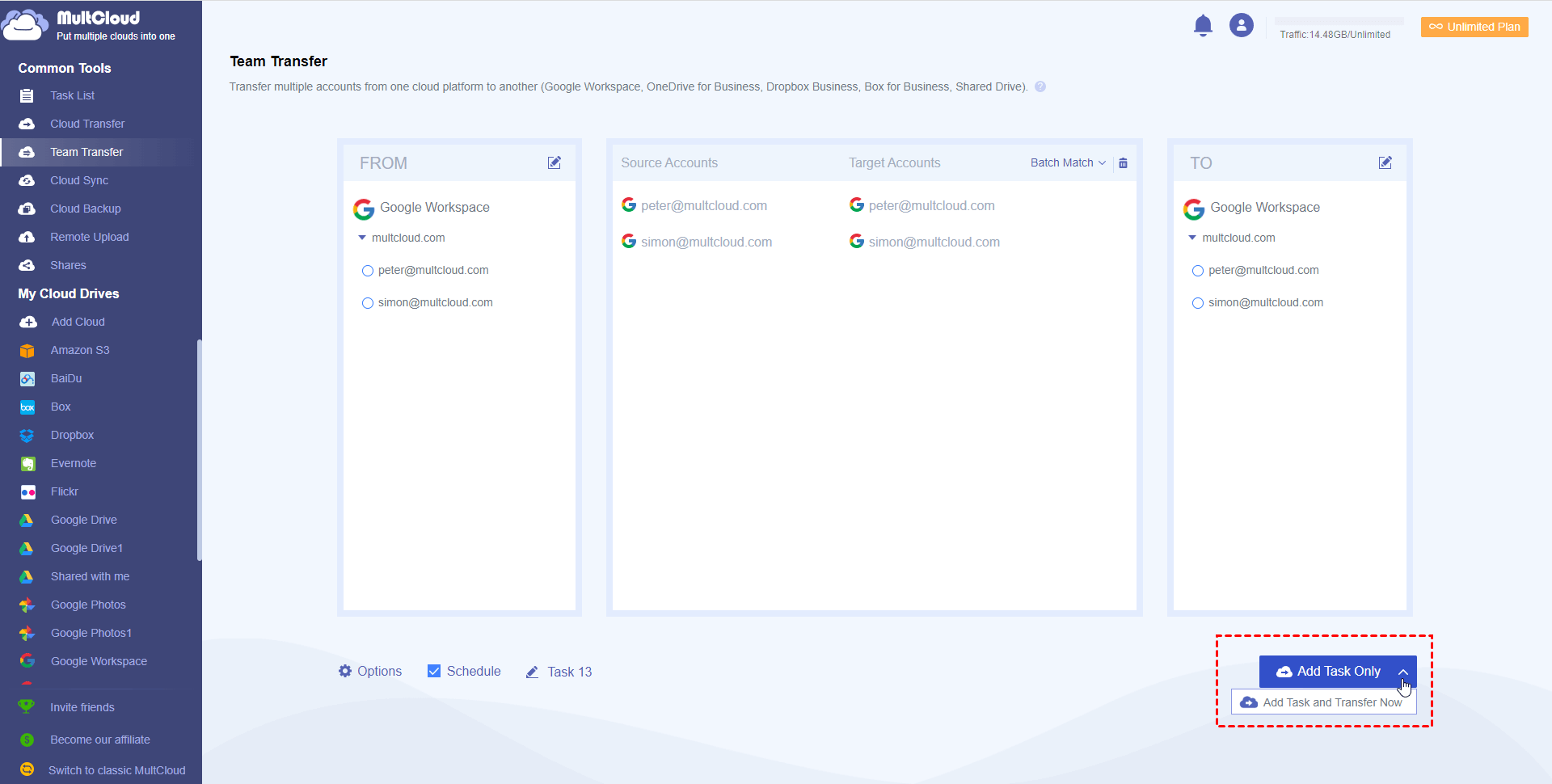Switch to classic MultCloud
This screenshot has width=1552, height=784.
117,770
